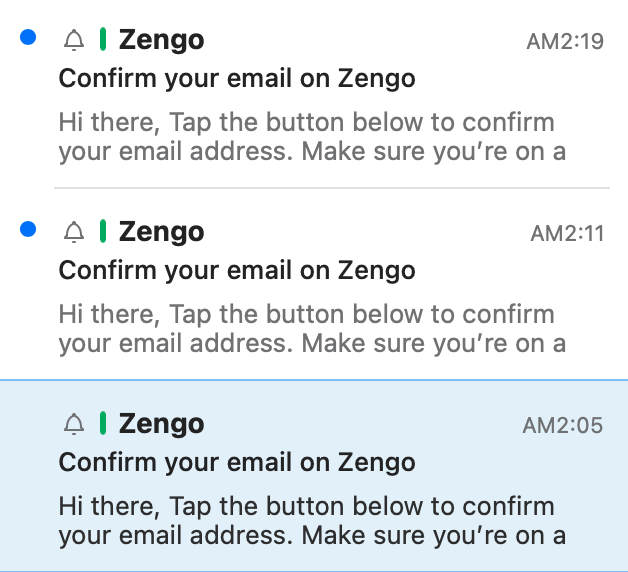Click the green tag bar on the 2:05 email
The image size is (628, 572).
coord(102,424)
